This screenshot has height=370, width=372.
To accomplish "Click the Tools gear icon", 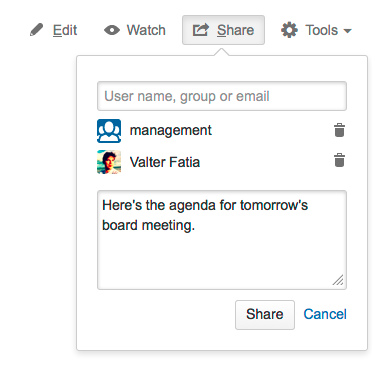I will (289, 30).
